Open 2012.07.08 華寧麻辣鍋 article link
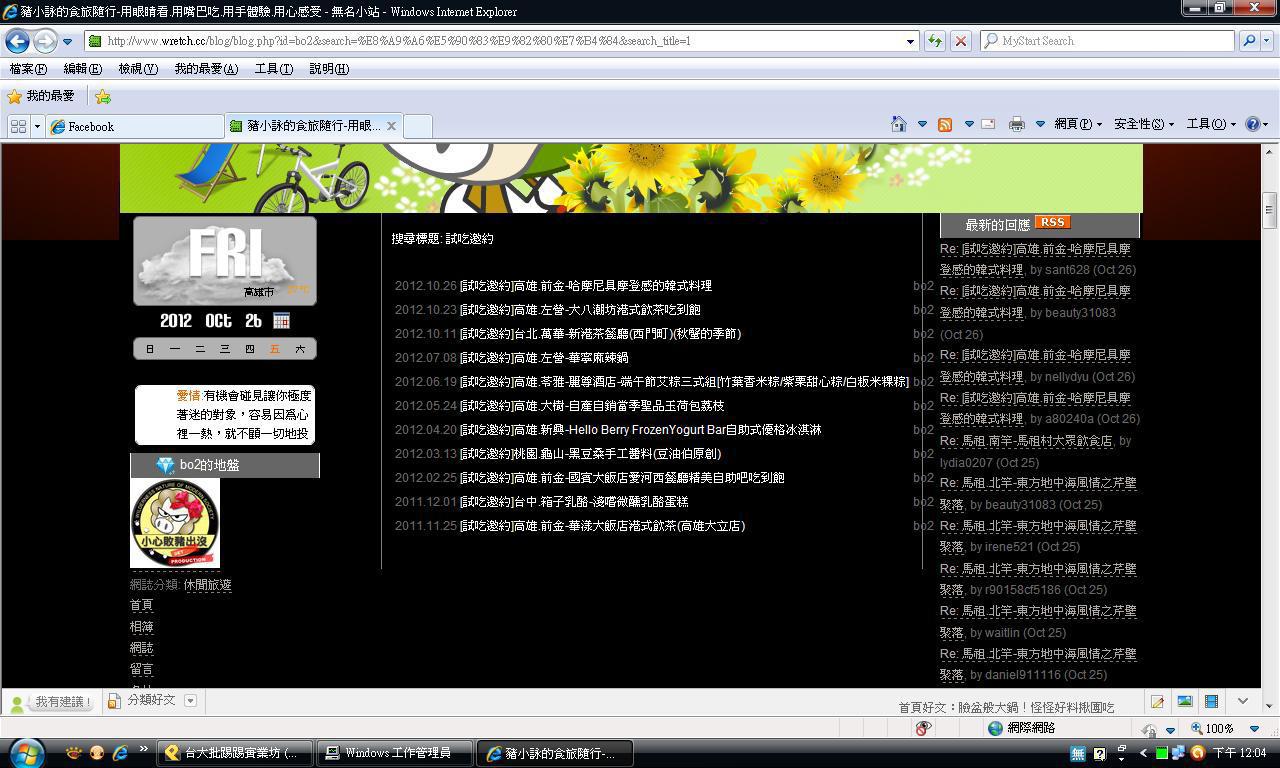Image resolution: width=1280 pixels, height=768 pixels. 544,358
